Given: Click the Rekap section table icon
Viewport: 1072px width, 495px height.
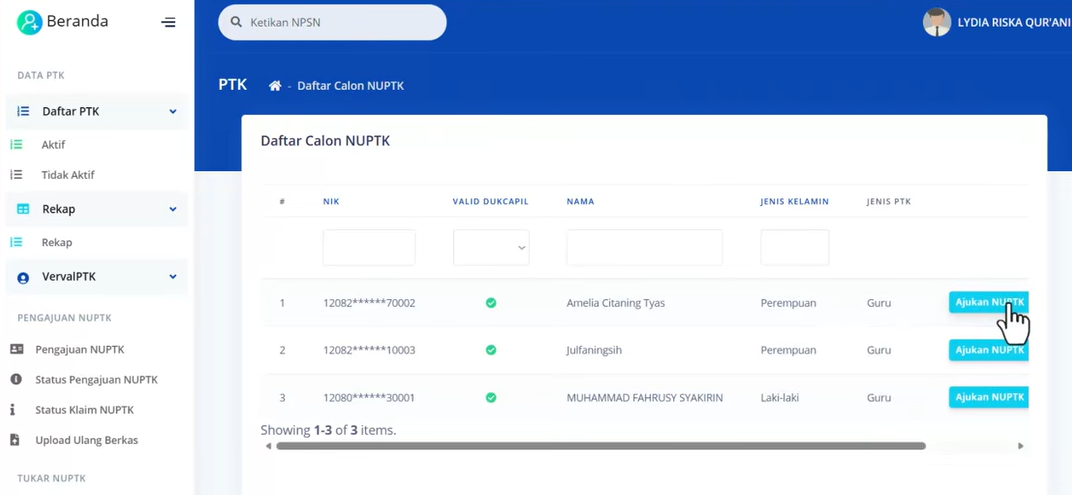Looking at the screenshot, I should [x=23, y=209].
